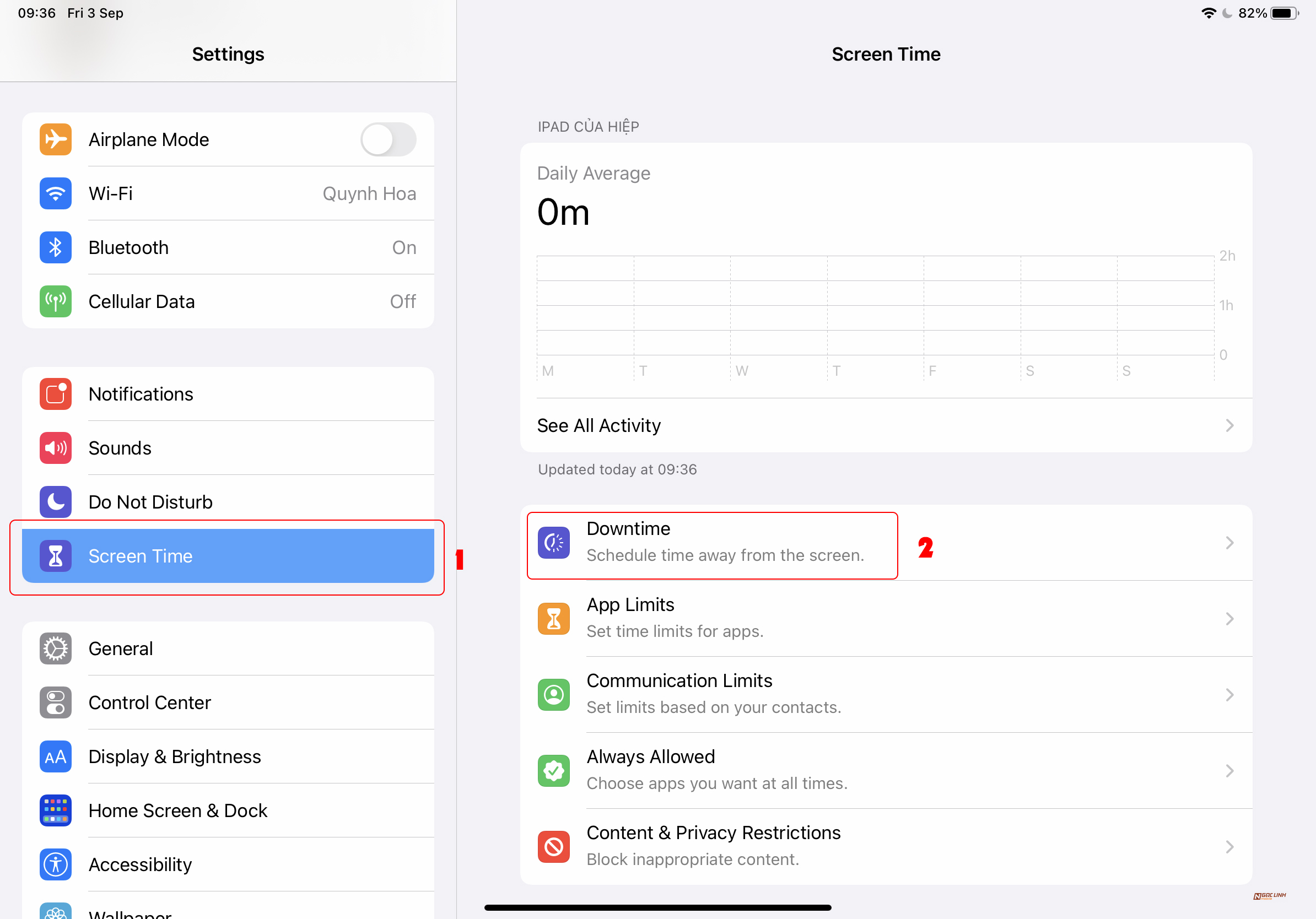The image size is (1316, 919).
Task: Open Display & Brightness settings
Action: click(228, 756)
